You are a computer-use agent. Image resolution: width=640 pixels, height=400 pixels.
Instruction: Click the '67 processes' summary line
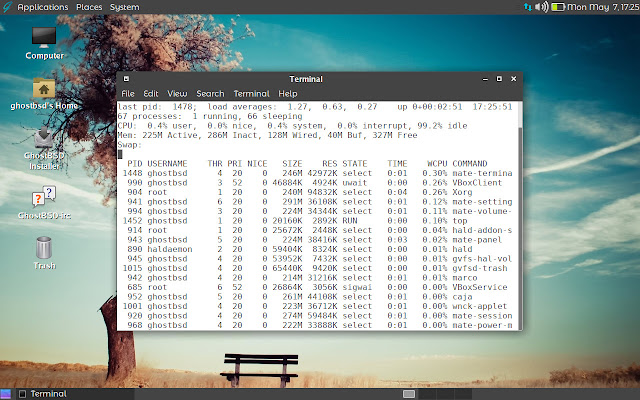(x=210, y=116)
